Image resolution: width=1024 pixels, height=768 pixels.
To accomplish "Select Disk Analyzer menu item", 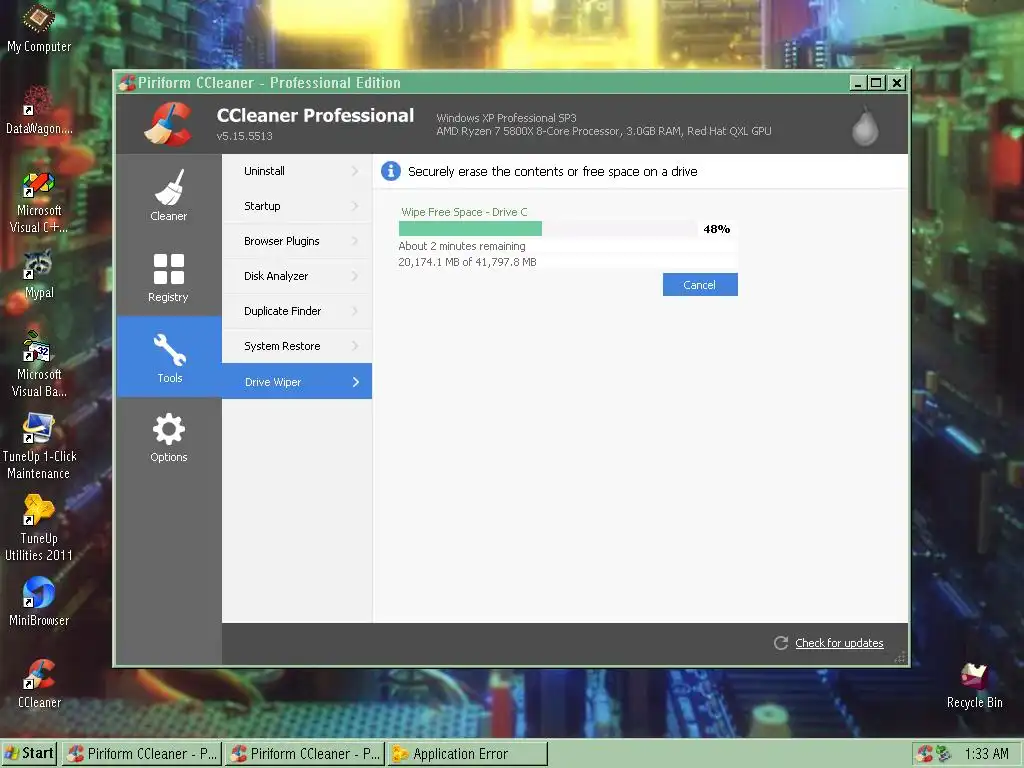I will (297, 276).
